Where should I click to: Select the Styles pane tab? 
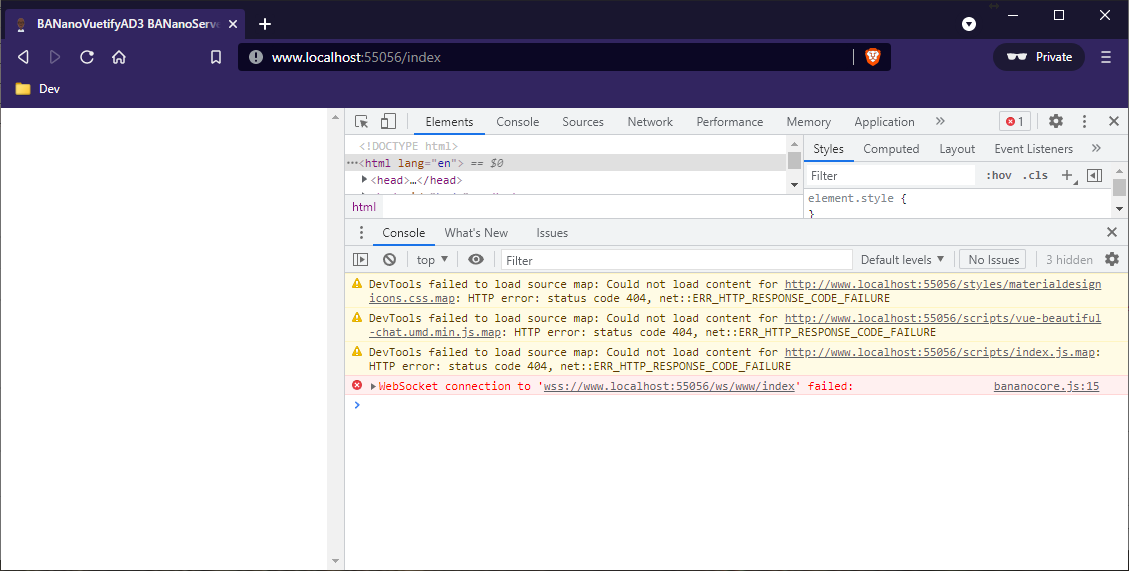828,149
